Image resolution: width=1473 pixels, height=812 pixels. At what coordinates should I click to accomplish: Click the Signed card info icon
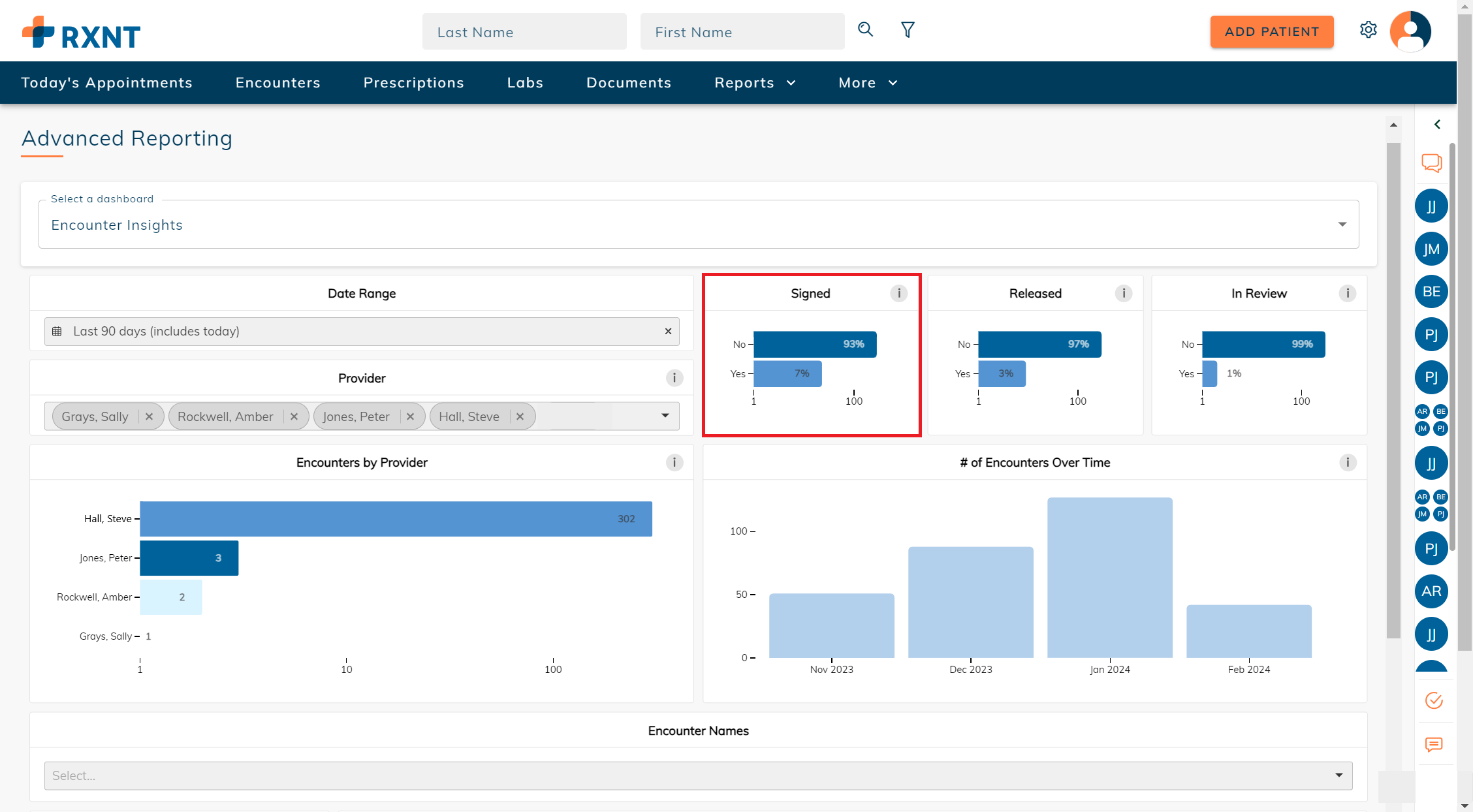click(898, 293)
